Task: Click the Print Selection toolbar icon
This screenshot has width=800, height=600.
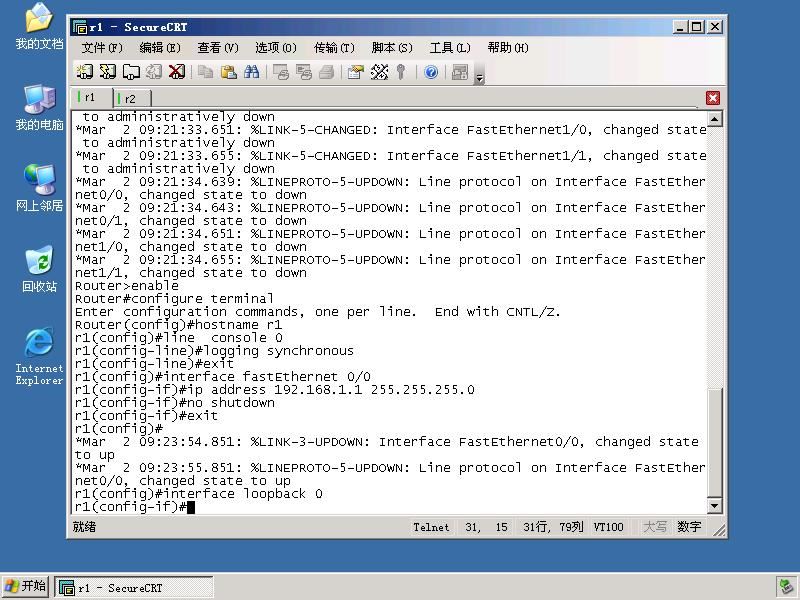Action: [x=304, y=72]
